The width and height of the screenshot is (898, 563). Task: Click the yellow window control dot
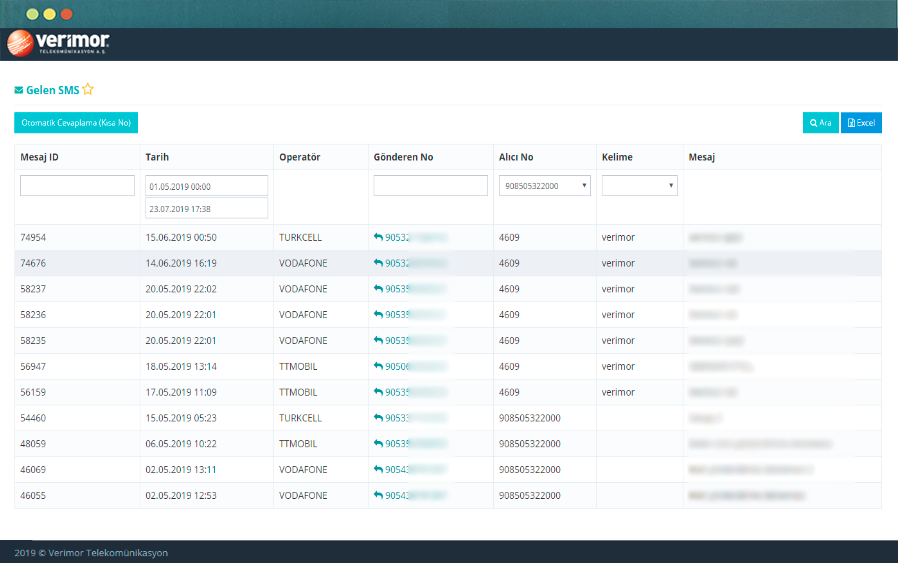pos(50,14)
